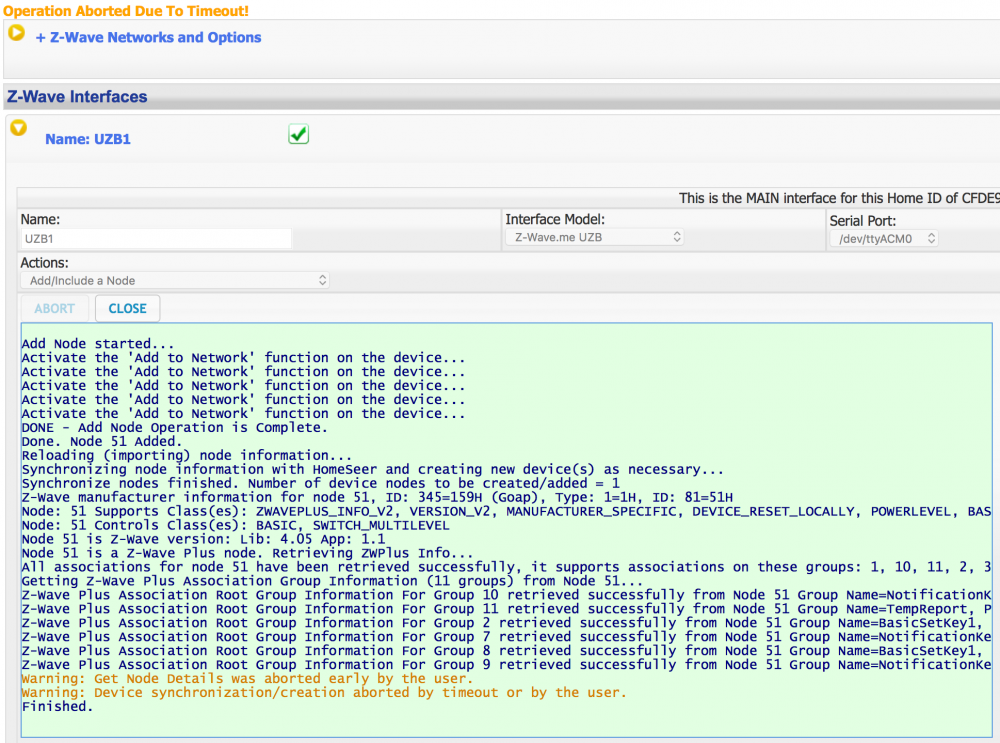Click the Z-Wave manufacturer information log line

pyautogui.click(x=376, y=498)
